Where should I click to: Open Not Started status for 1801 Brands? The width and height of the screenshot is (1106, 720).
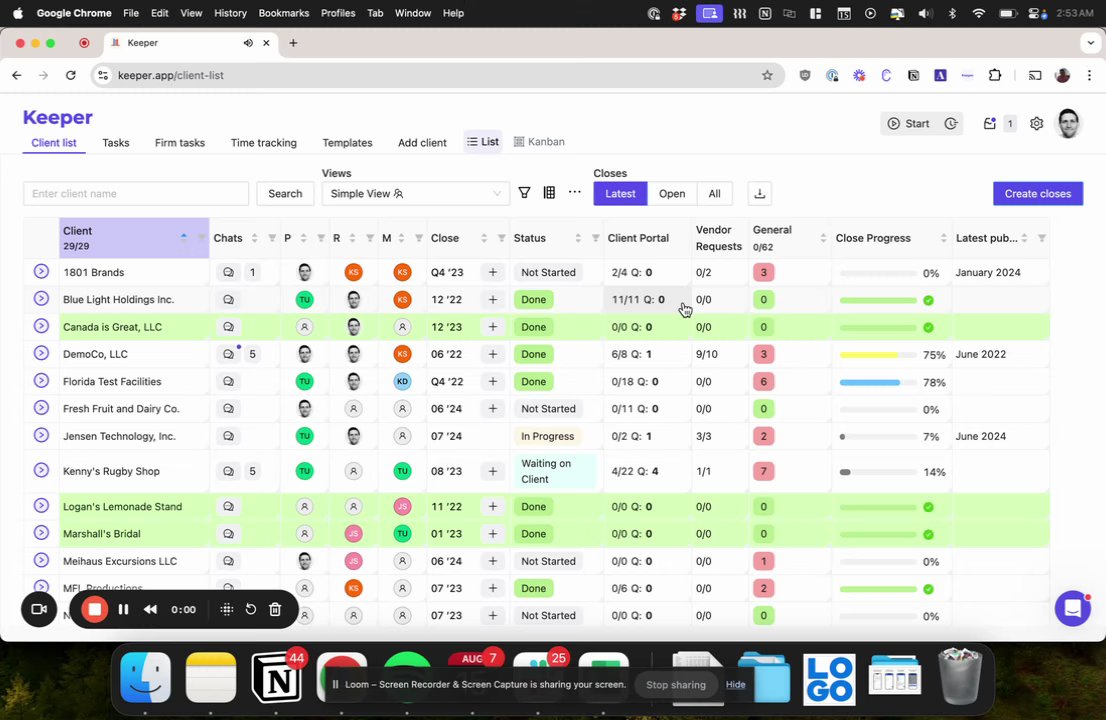tap(548, 272)
